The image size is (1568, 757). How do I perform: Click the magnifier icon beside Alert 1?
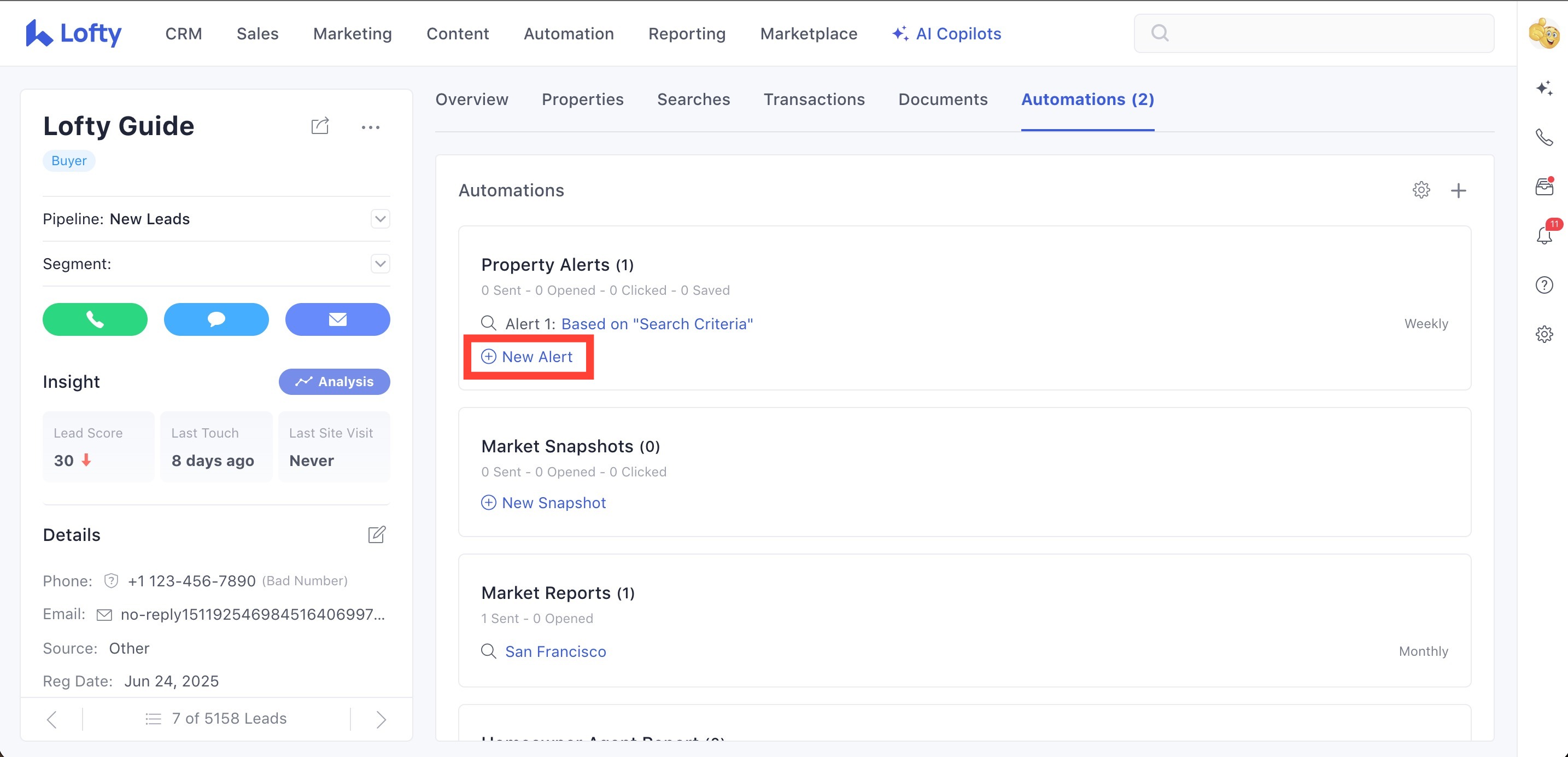(x=489, y=323)
